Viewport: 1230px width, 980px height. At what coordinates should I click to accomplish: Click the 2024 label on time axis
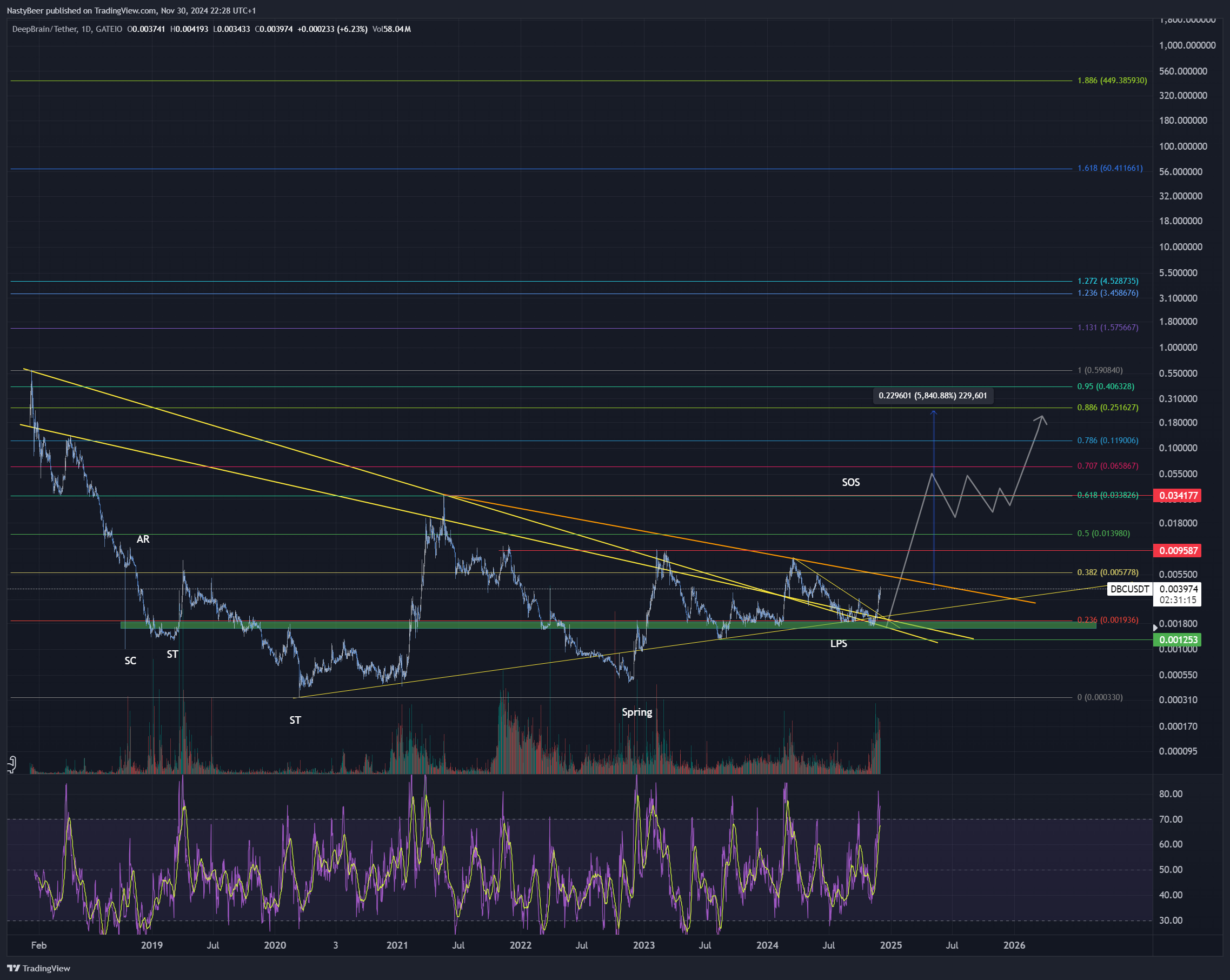(767, 945)
